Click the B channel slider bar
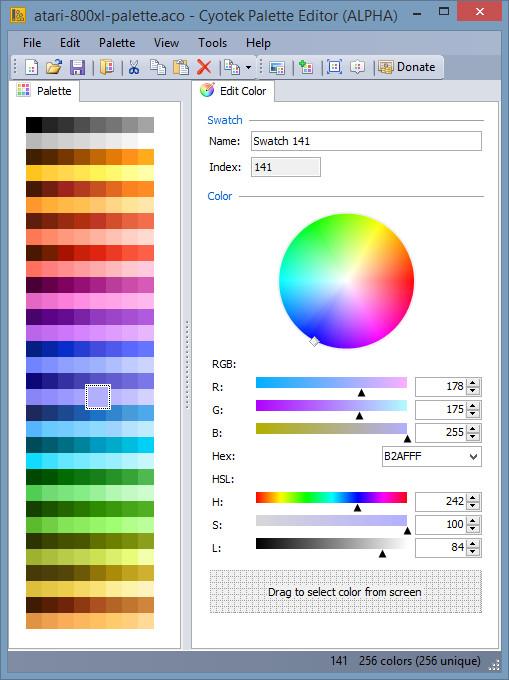Screen dimensions: 509x680 point(331,428)
